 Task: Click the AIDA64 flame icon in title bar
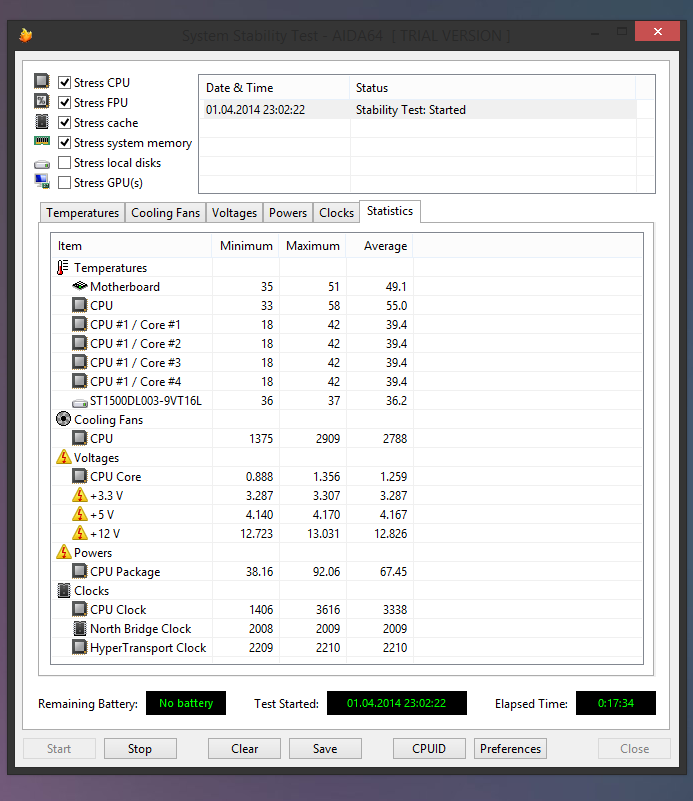[x=26, y=35]
